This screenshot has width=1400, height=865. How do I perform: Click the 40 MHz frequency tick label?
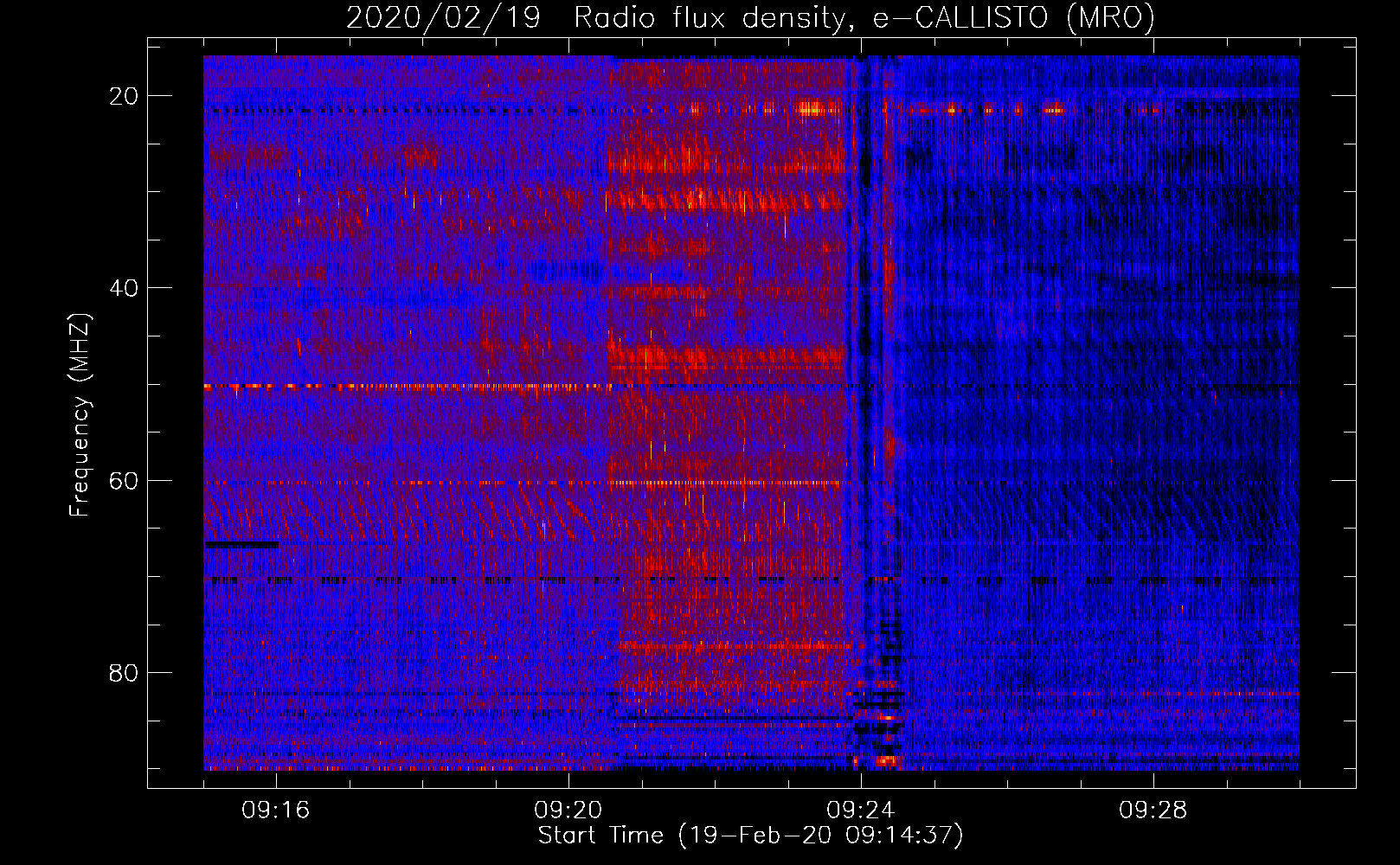tap(124, 288)
